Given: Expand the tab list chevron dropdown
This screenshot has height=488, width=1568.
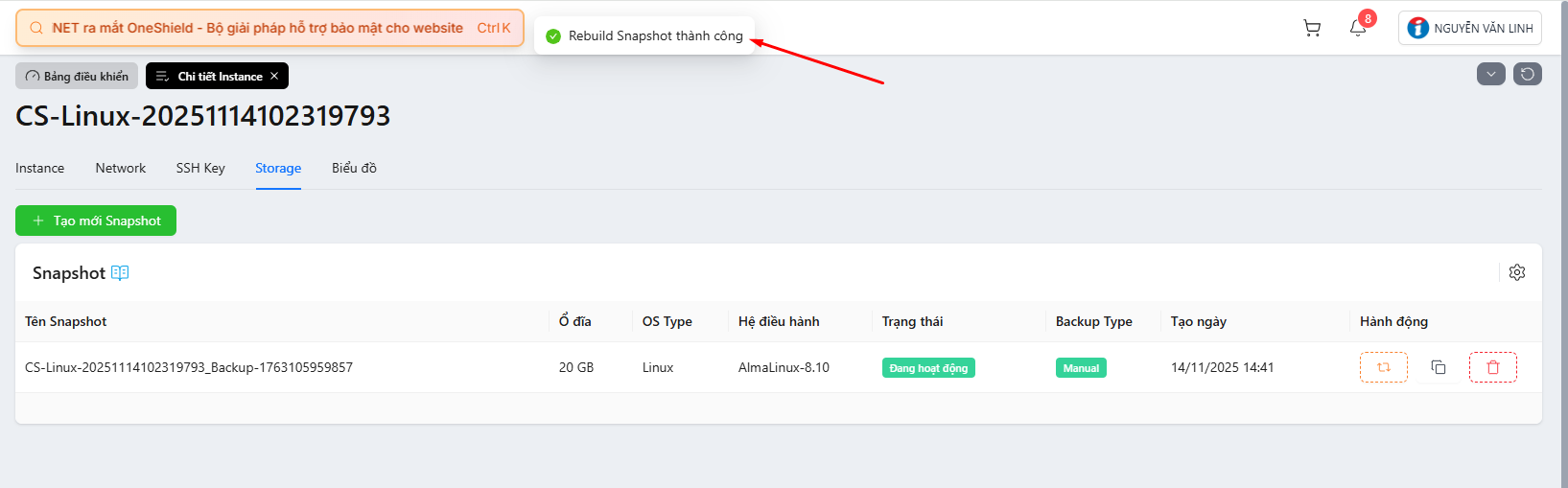Looking at the screenshot, I should click(1491, 74).
